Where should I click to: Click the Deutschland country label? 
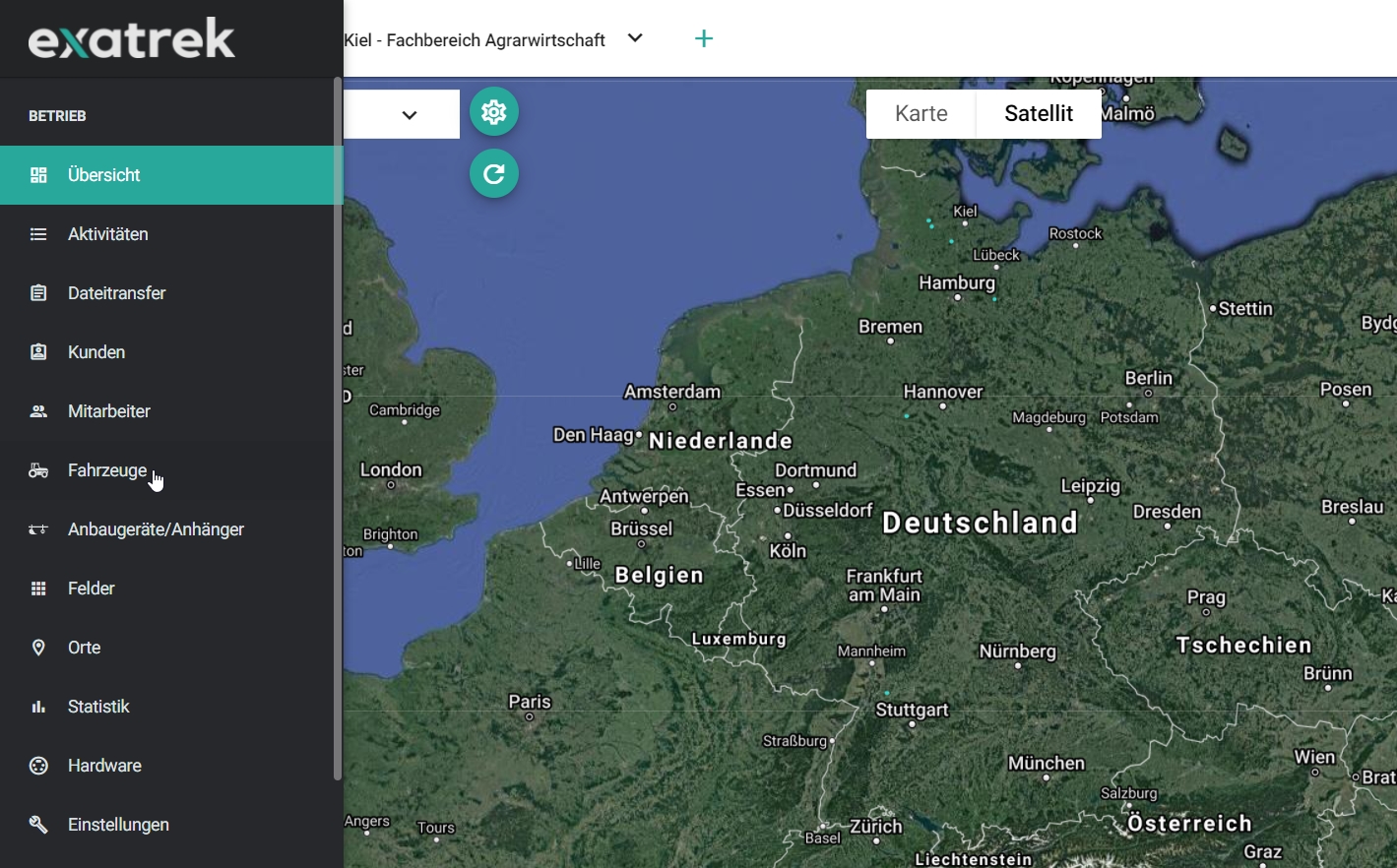point(981,523)
